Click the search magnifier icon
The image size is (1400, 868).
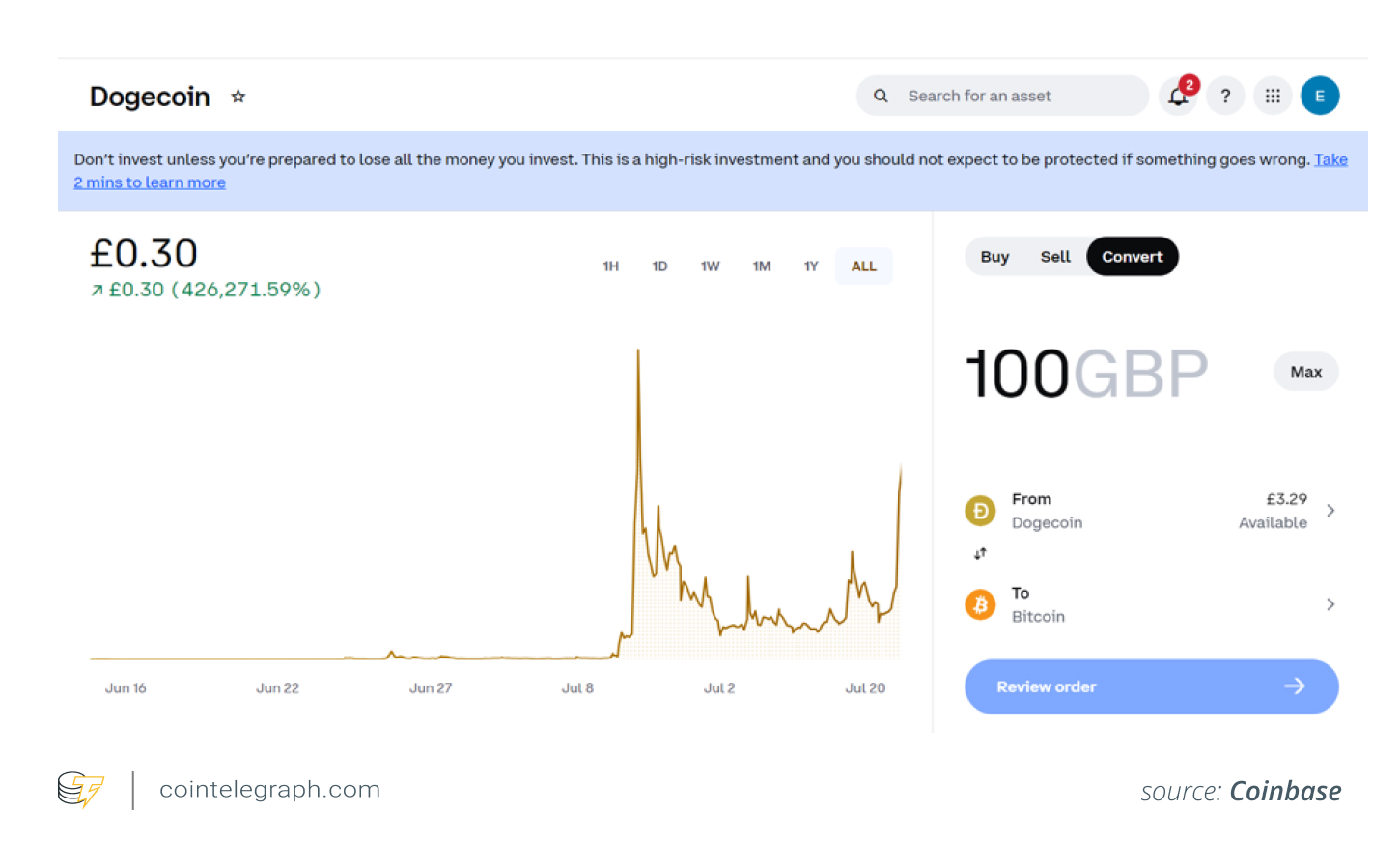point(881,96)
